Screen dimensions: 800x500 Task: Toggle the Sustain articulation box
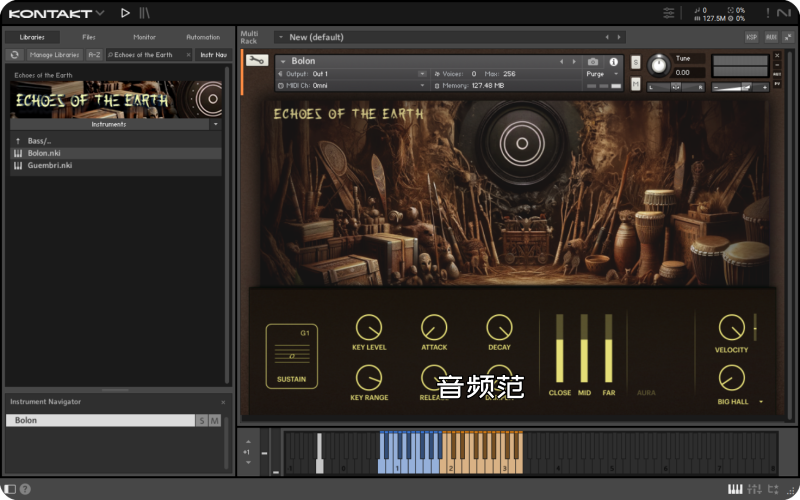coord(292,356)
